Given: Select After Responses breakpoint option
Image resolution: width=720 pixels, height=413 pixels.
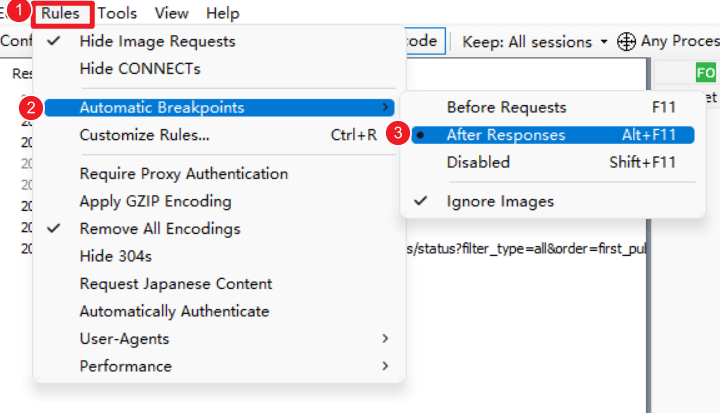Looking at the screenshot, I should click(x=505, y=135).
